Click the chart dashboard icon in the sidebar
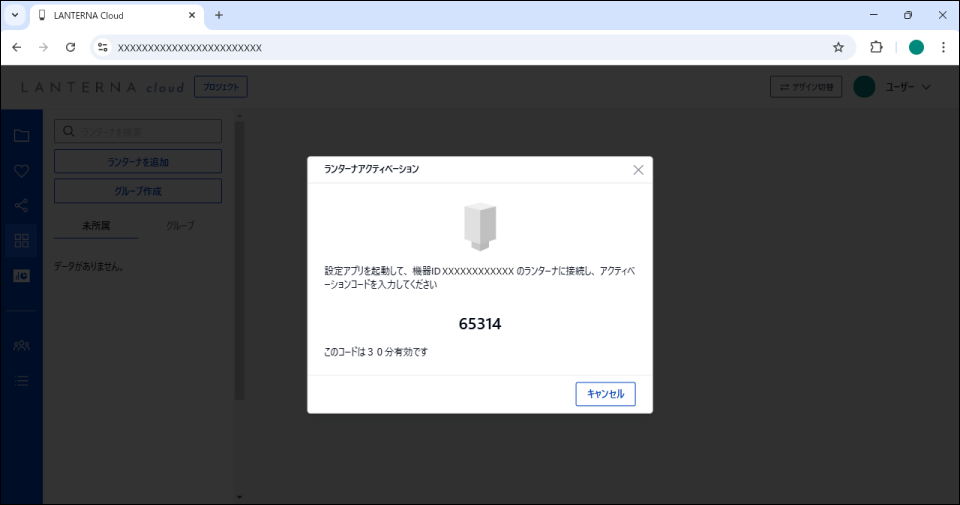 [21, 276]
